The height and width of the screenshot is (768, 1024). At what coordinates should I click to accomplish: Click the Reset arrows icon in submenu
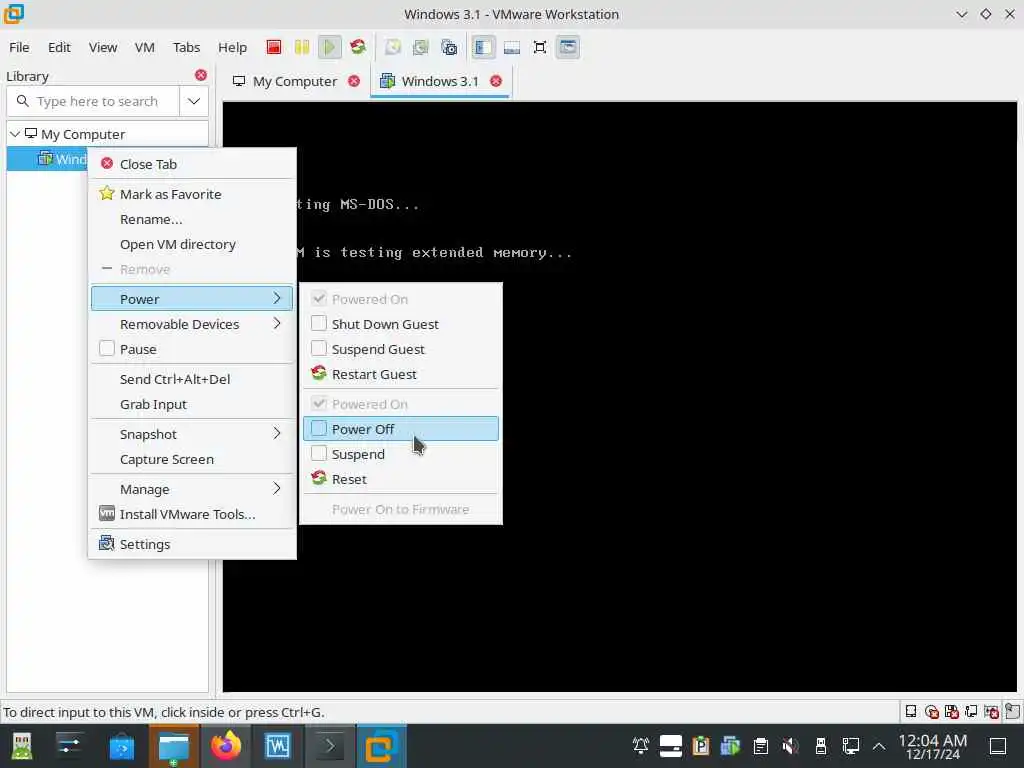pyautogui.click(x=319, y=478)
